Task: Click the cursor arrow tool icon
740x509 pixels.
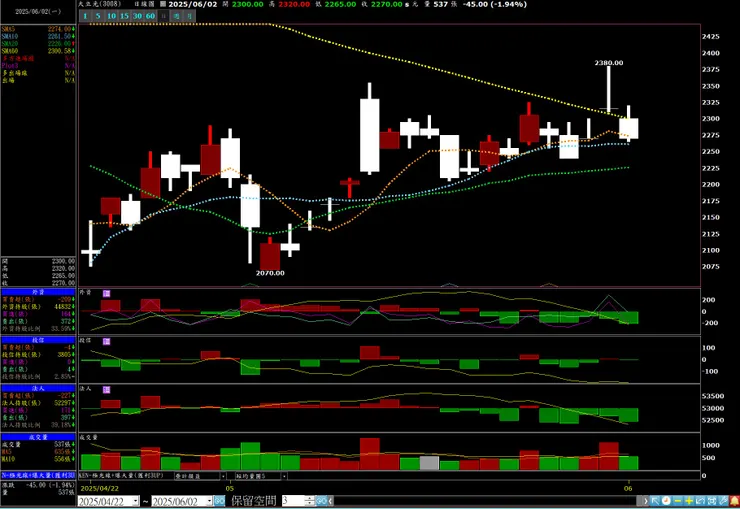Action: (x=656, y=501)
